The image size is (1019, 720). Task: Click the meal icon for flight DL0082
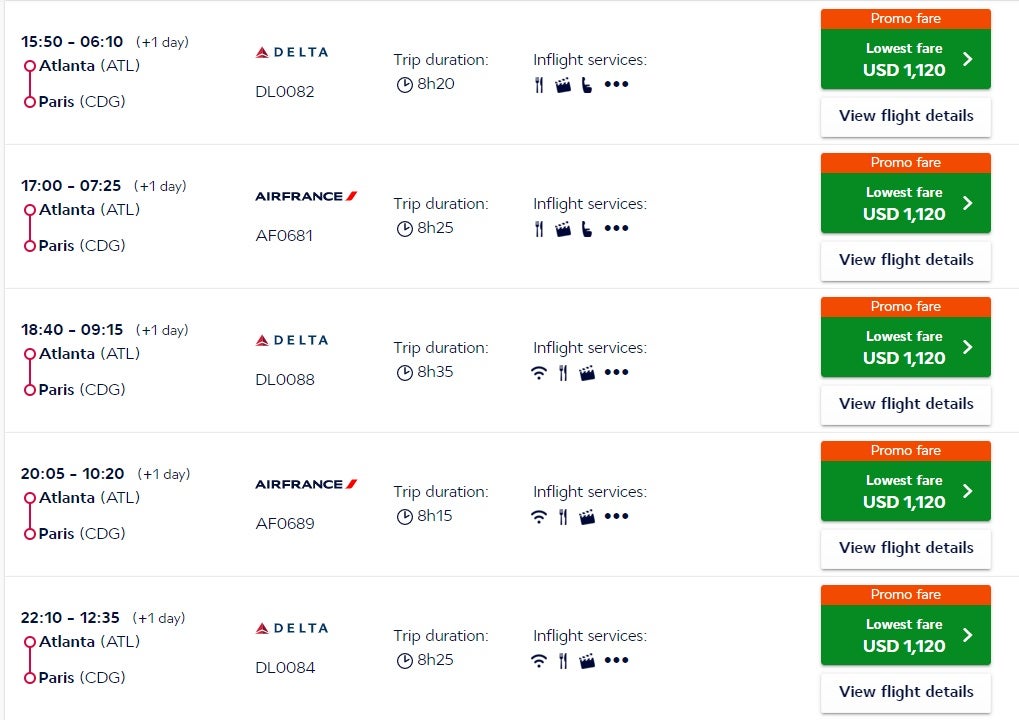tap(539, 85)
